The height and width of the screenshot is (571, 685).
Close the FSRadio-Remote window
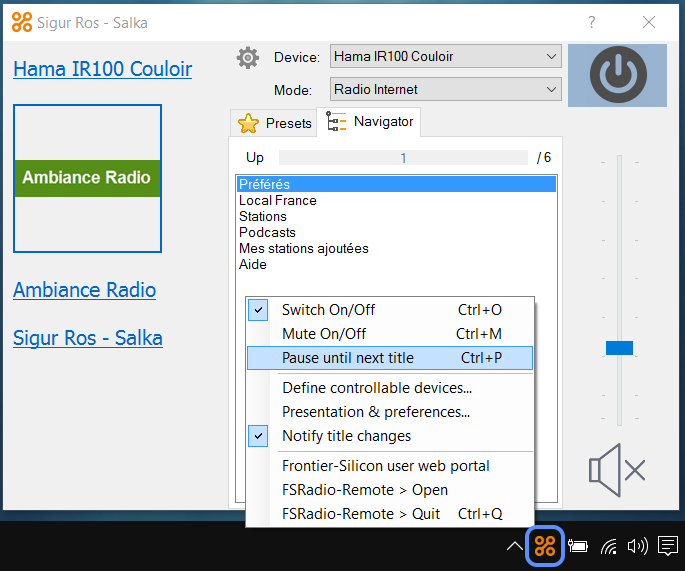[x=649, y=22]
